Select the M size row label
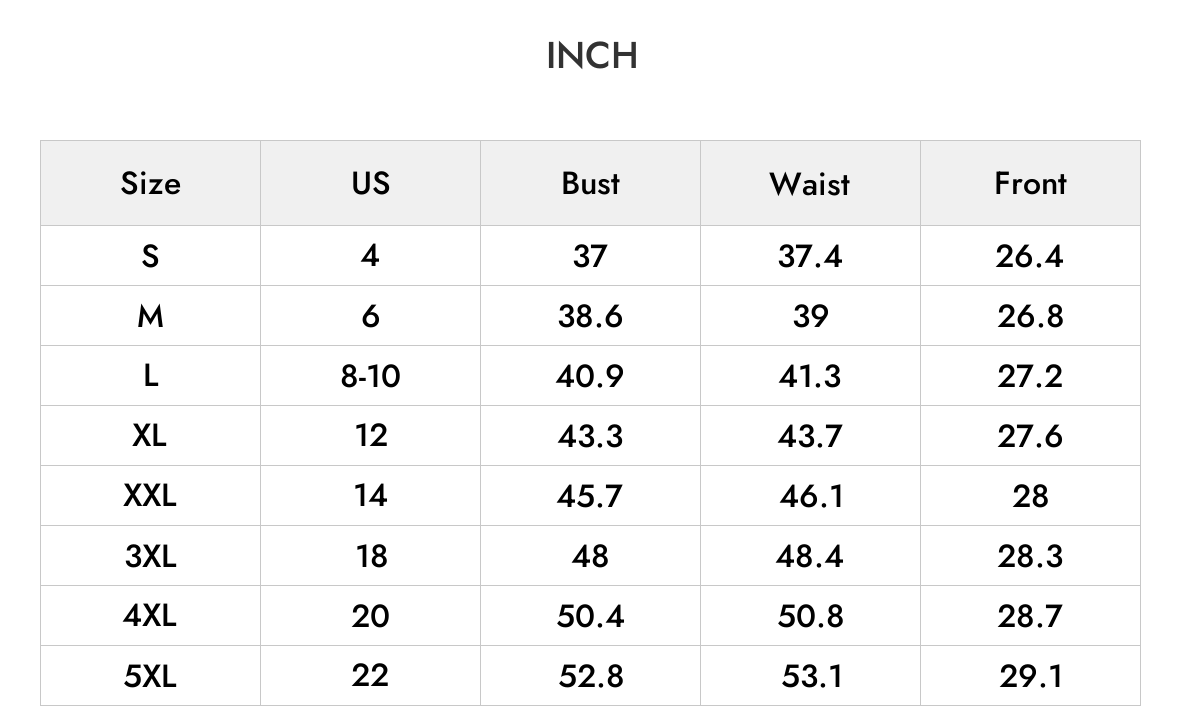 [151, 316]
